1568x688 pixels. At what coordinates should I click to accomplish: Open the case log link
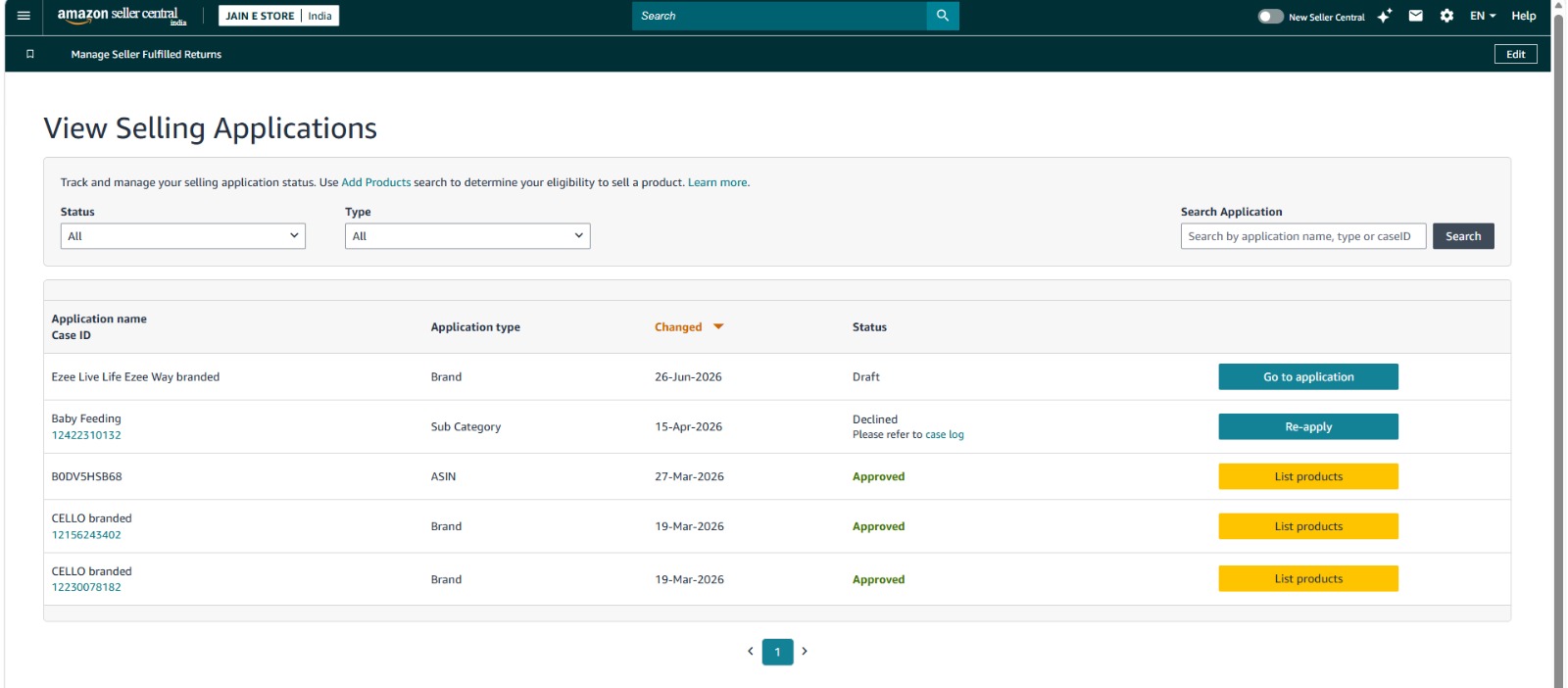945,434
